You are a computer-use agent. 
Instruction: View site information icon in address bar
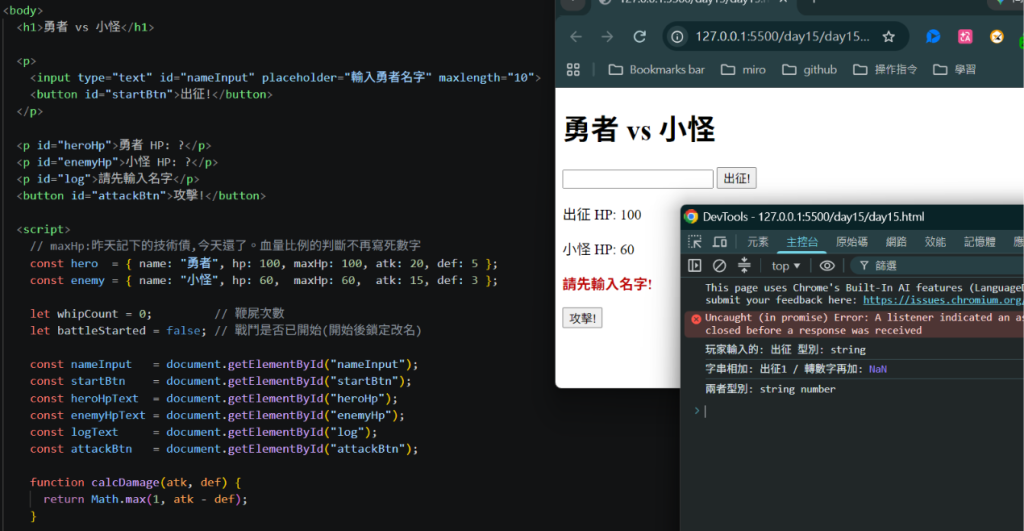tap(677, 37)
